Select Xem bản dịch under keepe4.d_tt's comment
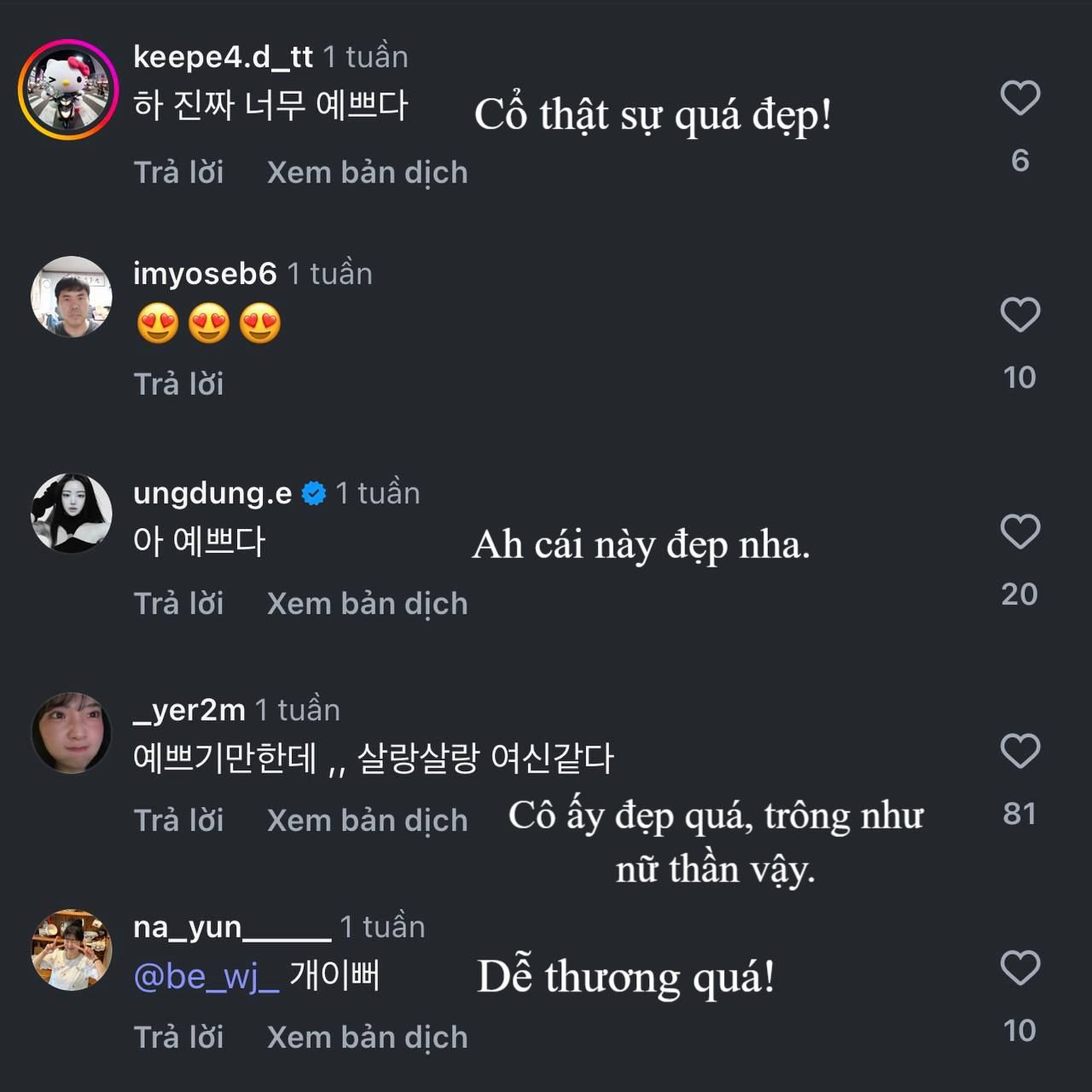 (367, 172)
